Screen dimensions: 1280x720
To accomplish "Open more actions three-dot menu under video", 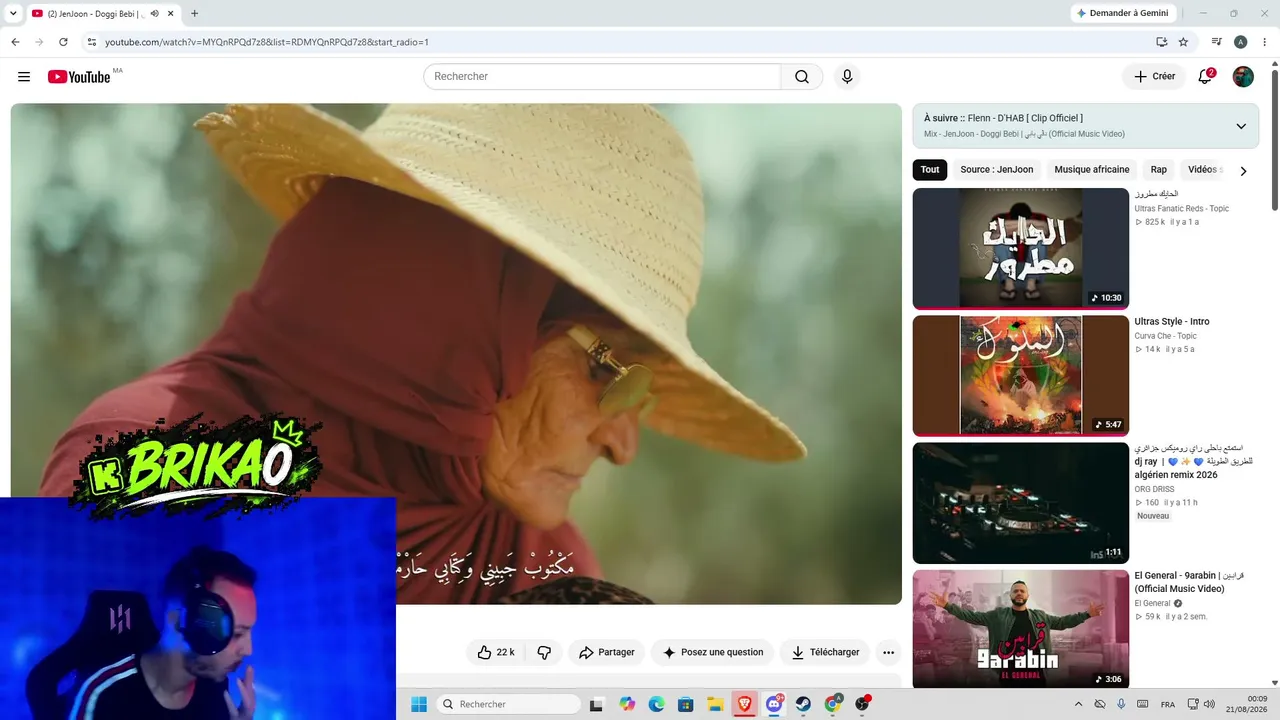I will pos(888,652).
